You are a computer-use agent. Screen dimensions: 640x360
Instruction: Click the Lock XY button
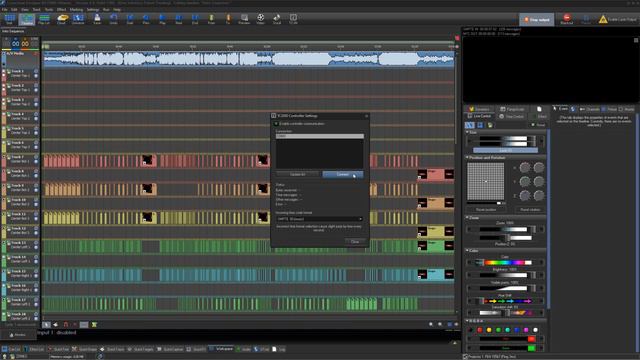click(x=505, y=151)
